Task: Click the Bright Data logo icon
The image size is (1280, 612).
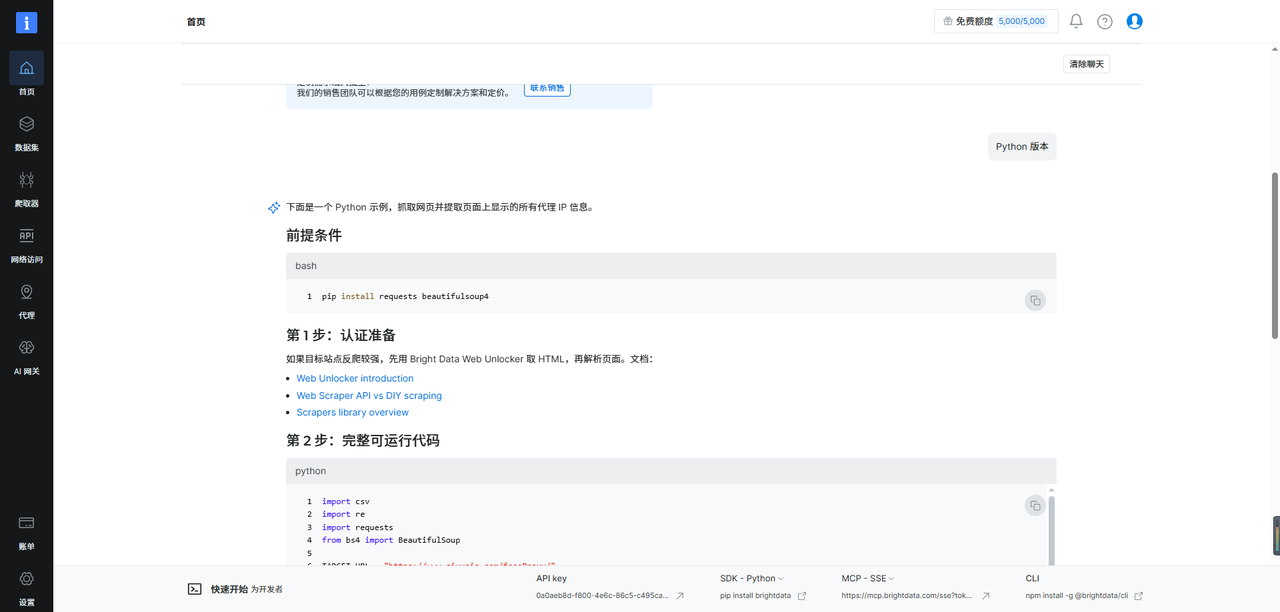Action: [x=26, y=22]
